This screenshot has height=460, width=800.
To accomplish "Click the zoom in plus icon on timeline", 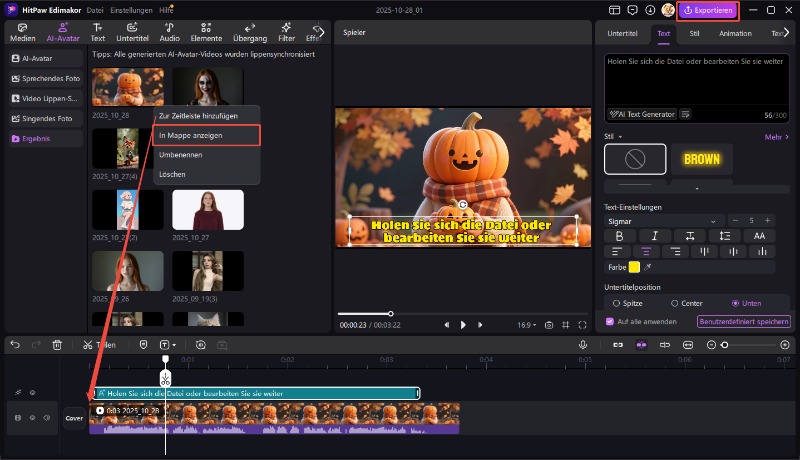I will [x=785, y=345].
